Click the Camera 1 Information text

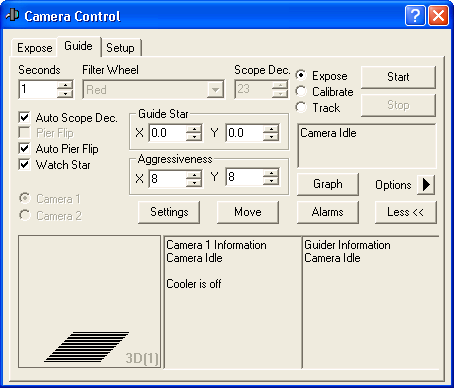[x=216, y=245]
